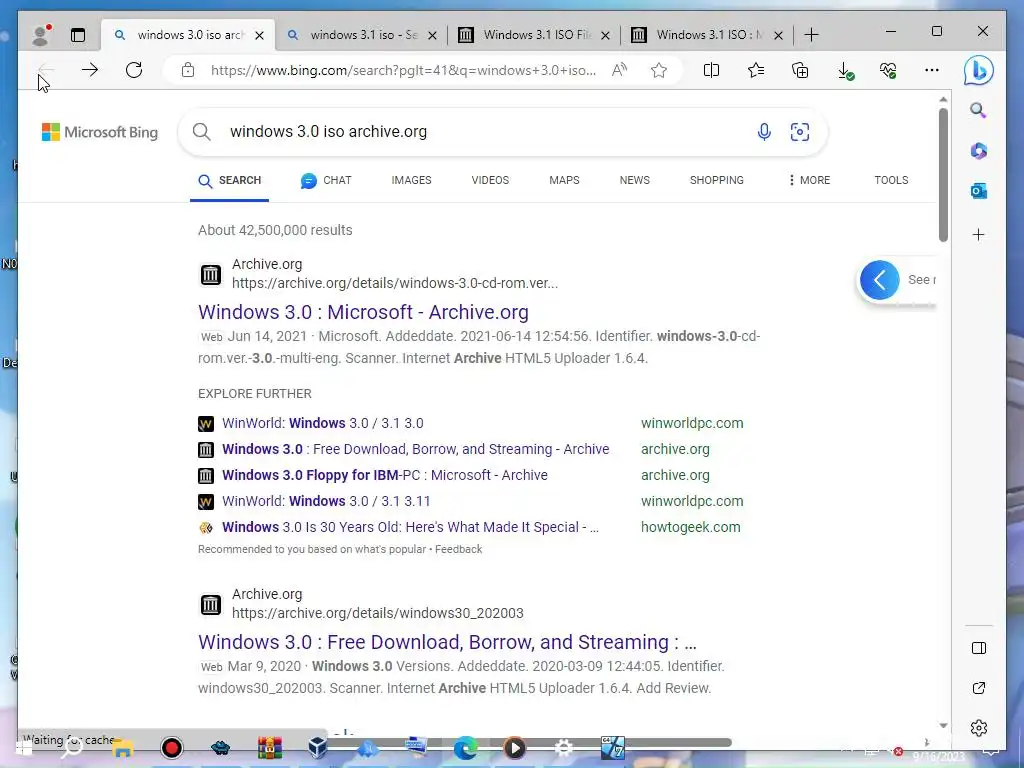Open VirtualBox from the taskbar
The width and height of the screenshot is (1024, 768).
[x=318, y=748]
